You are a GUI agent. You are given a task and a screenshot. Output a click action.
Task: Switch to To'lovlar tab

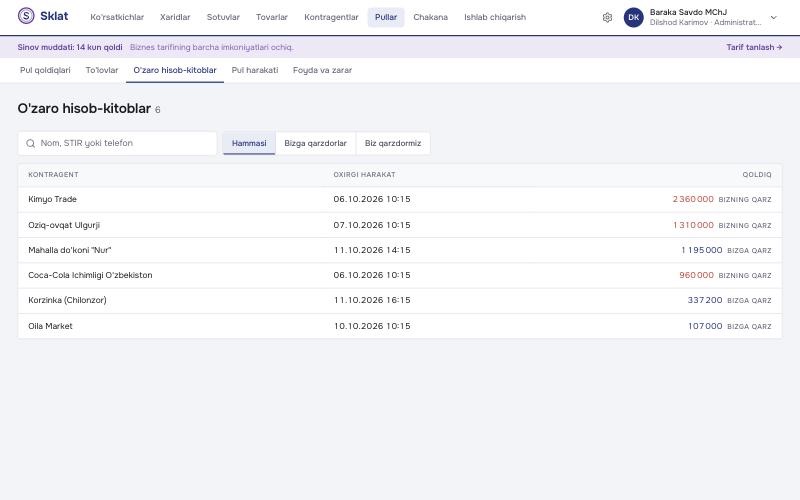click(x=102, y=70)
